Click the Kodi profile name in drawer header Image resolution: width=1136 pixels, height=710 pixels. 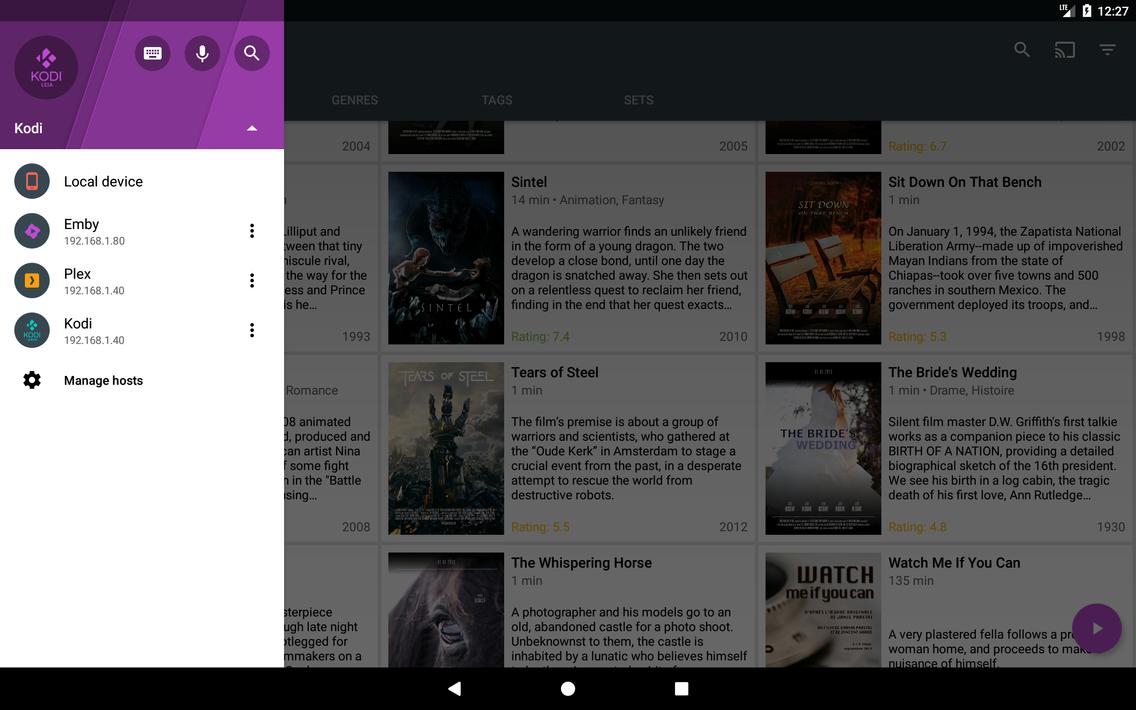pyautogui.click(x=28, y=128)
